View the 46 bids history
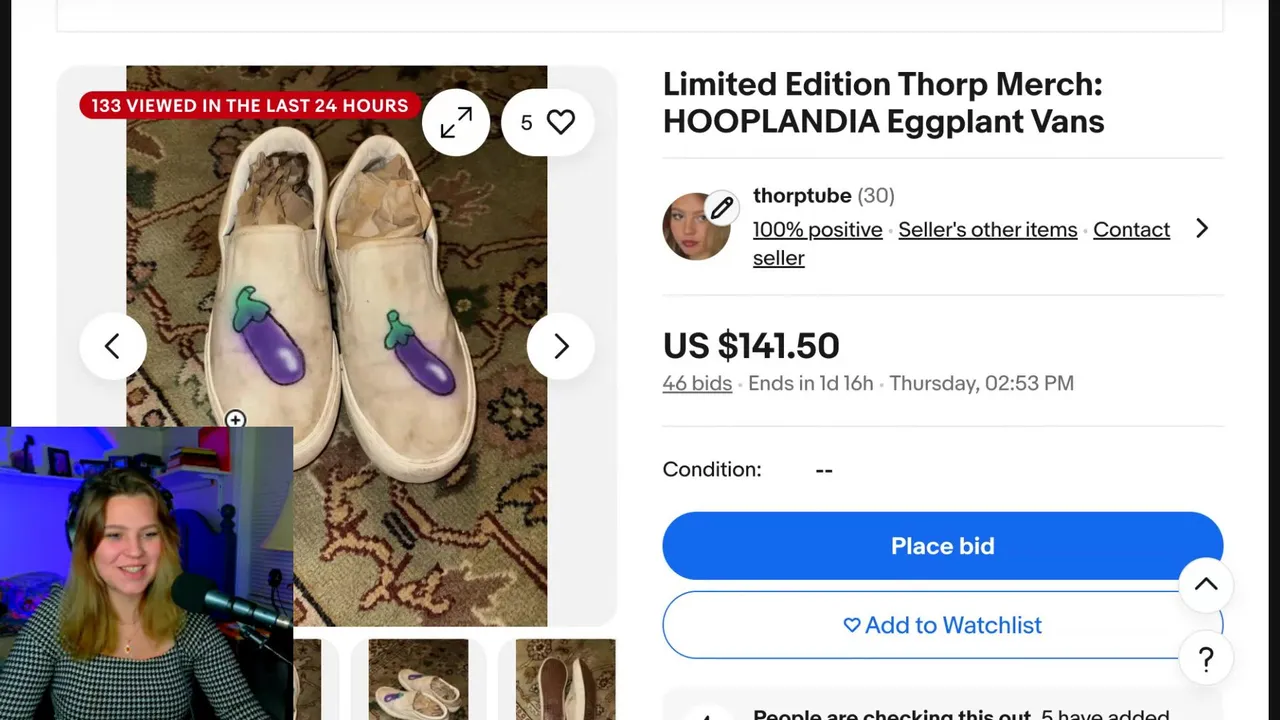This screenshot has width=1280, height=720. (697, 383)
